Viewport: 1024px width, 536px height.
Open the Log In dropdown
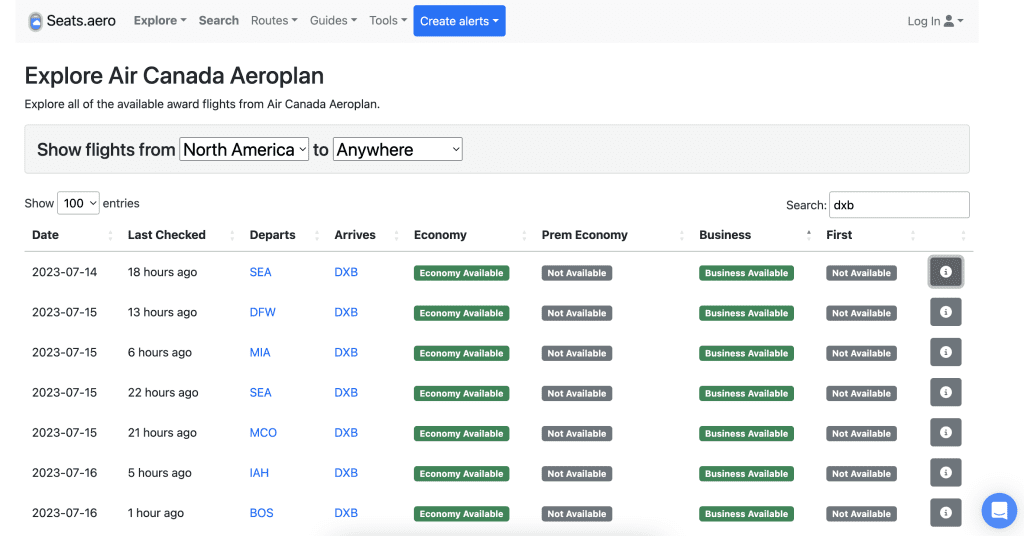point(935,21)
